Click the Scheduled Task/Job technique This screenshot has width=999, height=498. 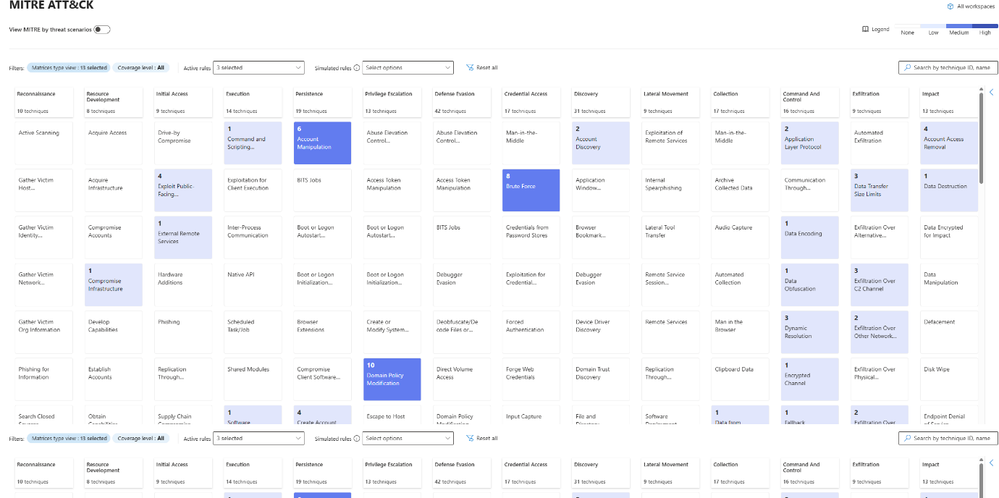[x=253, y=332]
